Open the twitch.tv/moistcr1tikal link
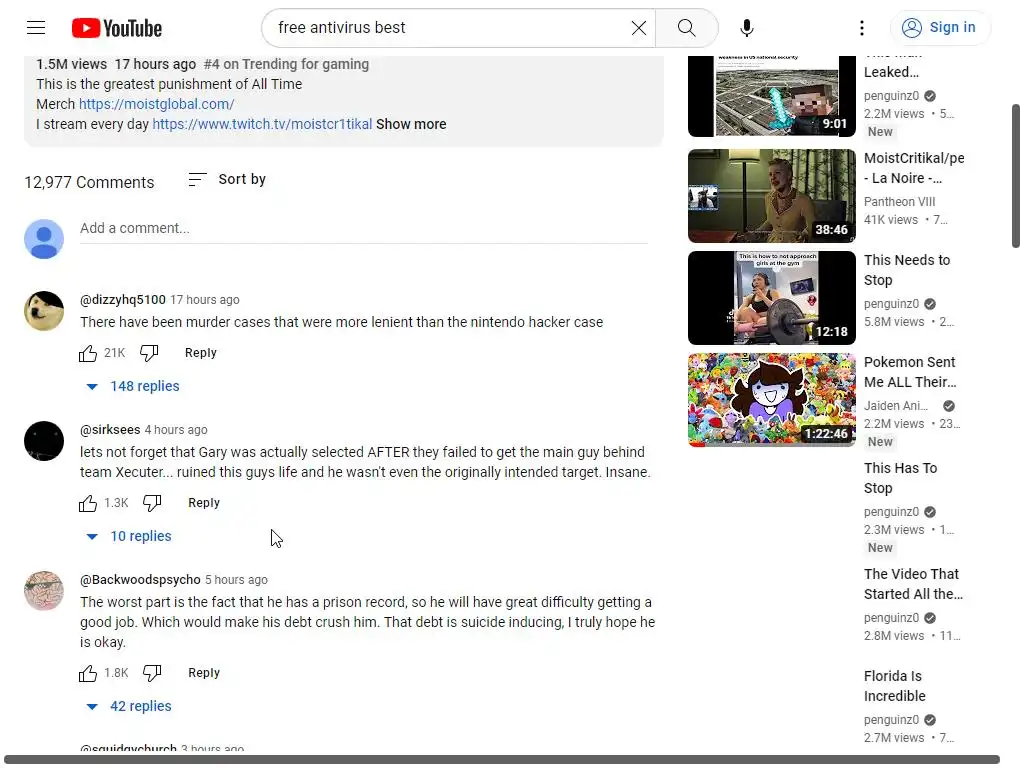1024x768 pixels. click(262, 124)
